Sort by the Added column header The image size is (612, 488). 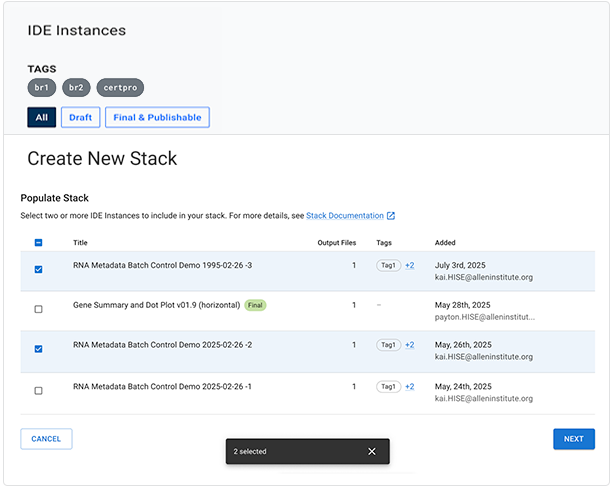tap(445, 242)
